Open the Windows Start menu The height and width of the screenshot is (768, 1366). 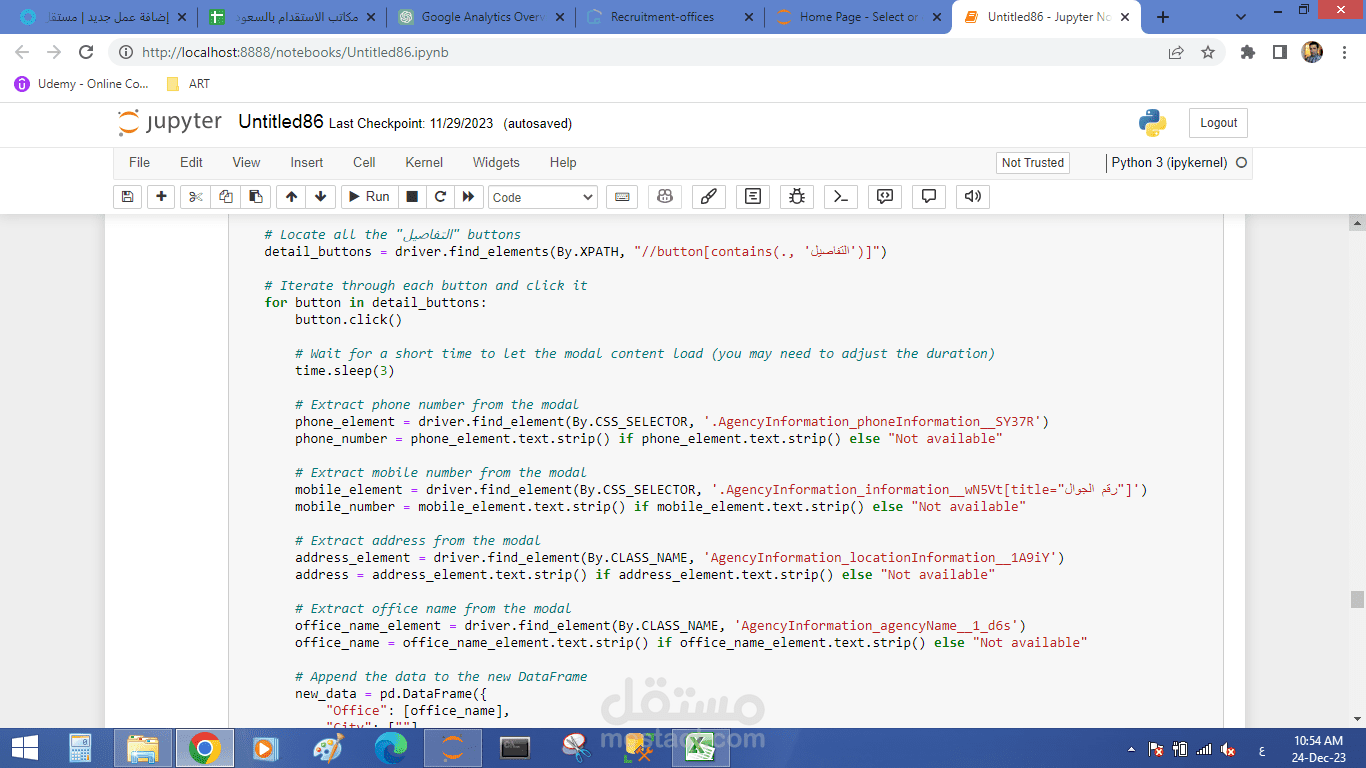tap(24, 747)
